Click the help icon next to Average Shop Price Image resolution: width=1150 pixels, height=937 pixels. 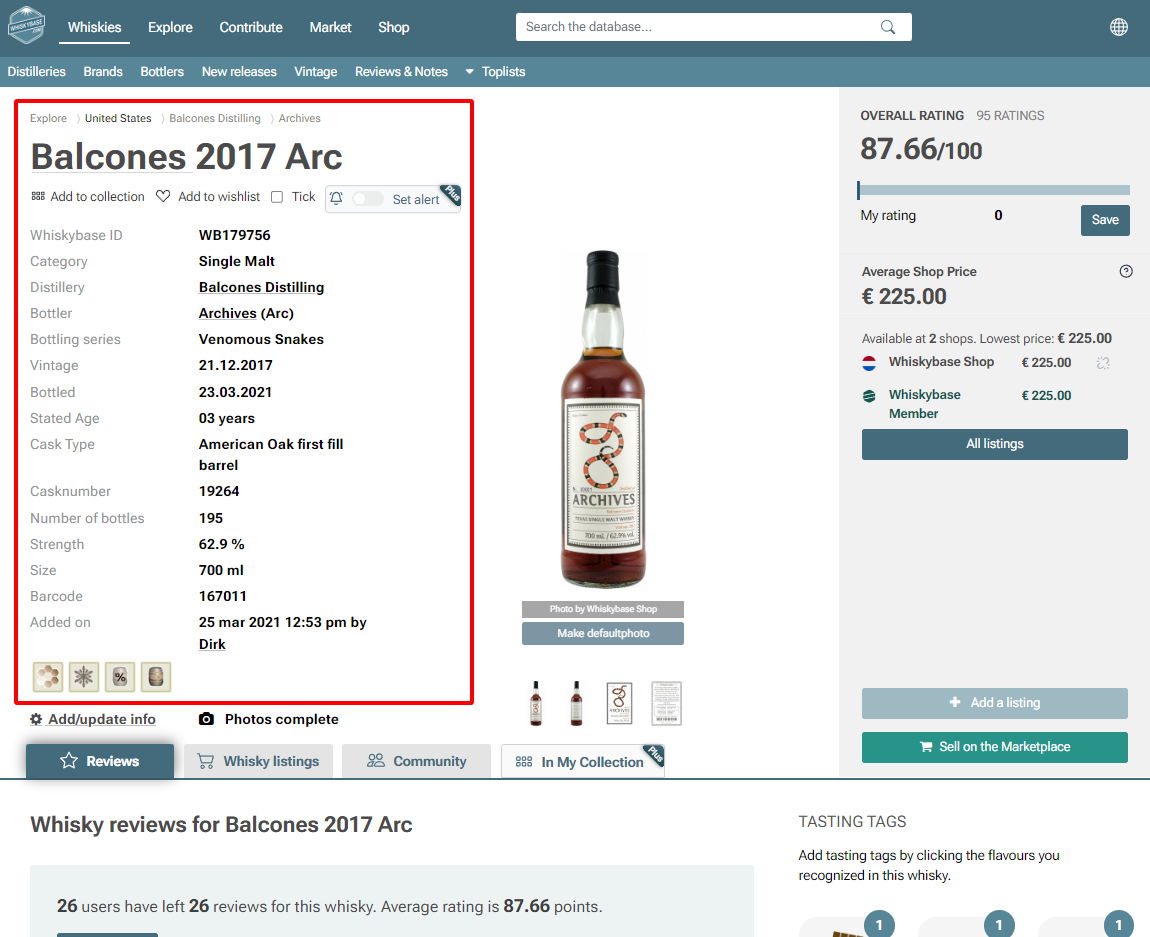click(x=1126, y=271)
